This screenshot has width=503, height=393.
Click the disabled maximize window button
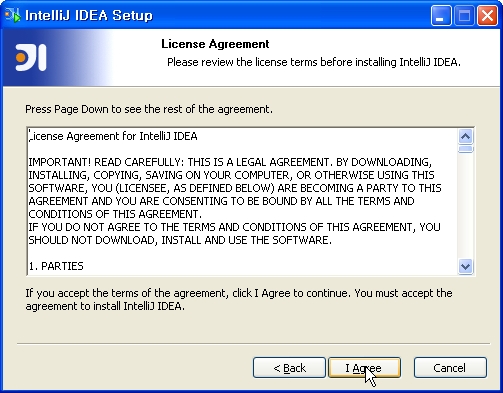click(x=464, y=15)
